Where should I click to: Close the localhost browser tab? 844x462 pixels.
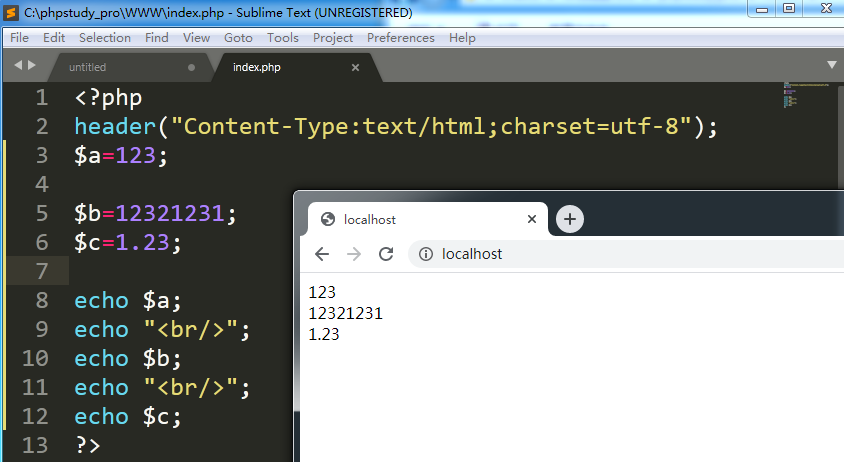point(532,219)
